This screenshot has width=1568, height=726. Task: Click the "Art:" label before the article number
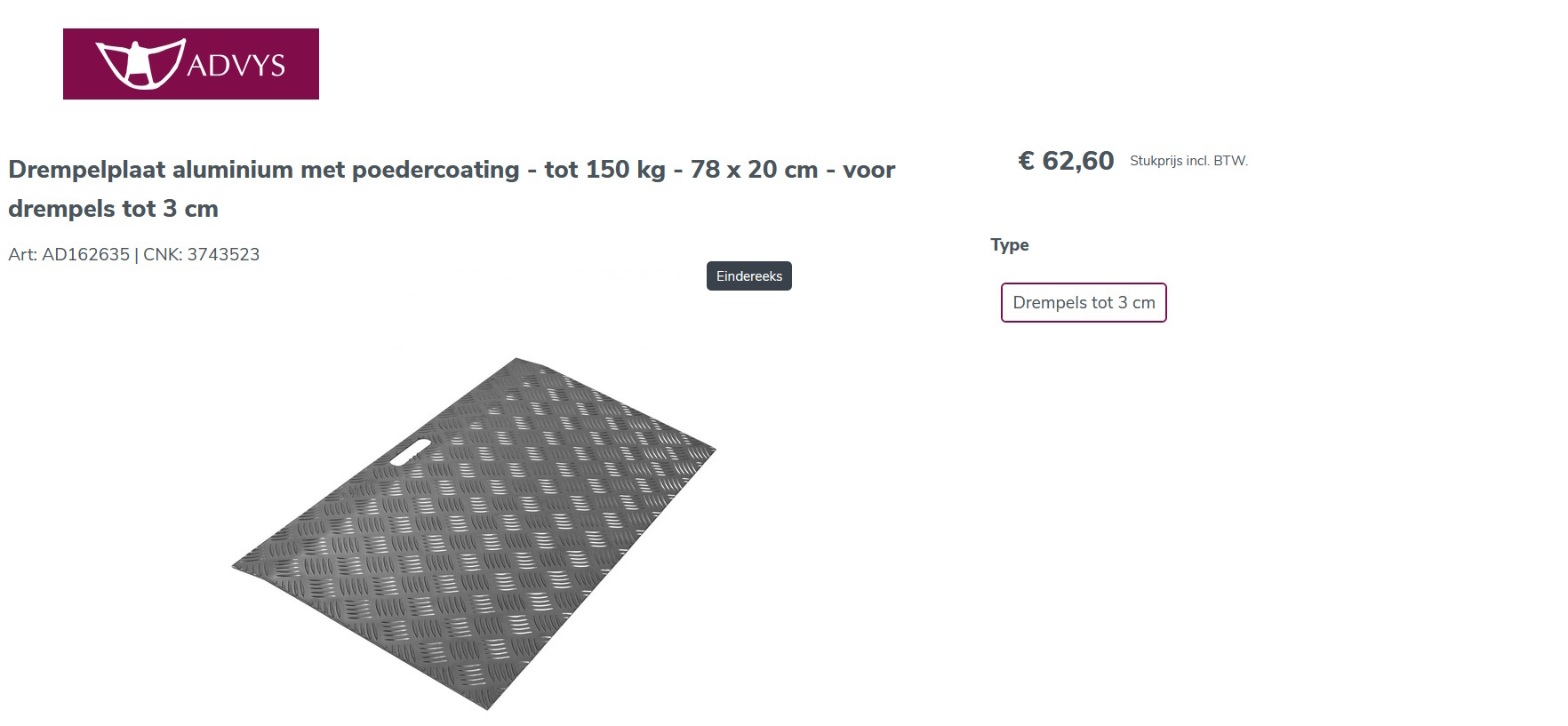(22, 255)
